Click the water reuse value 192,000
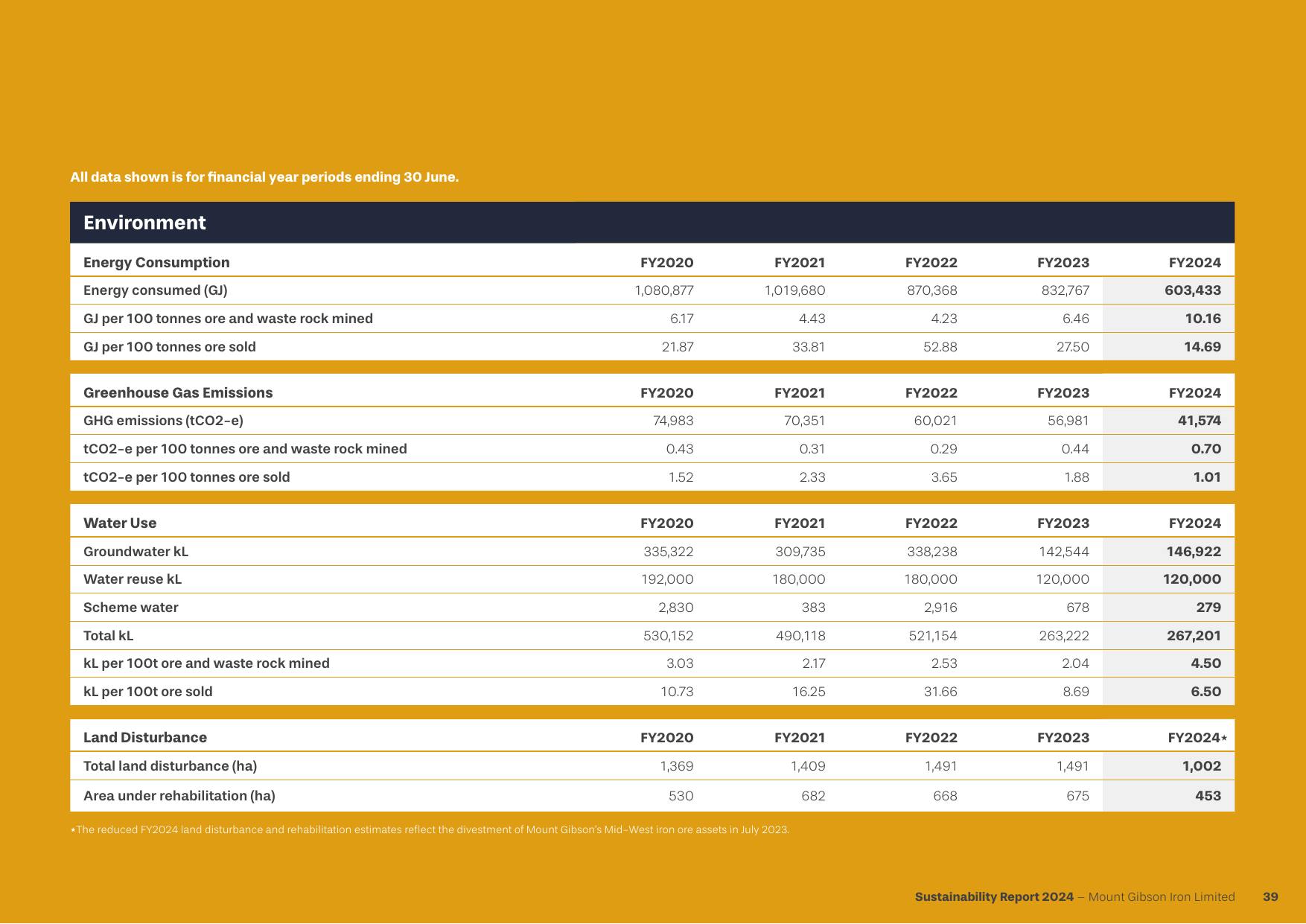 667,579
